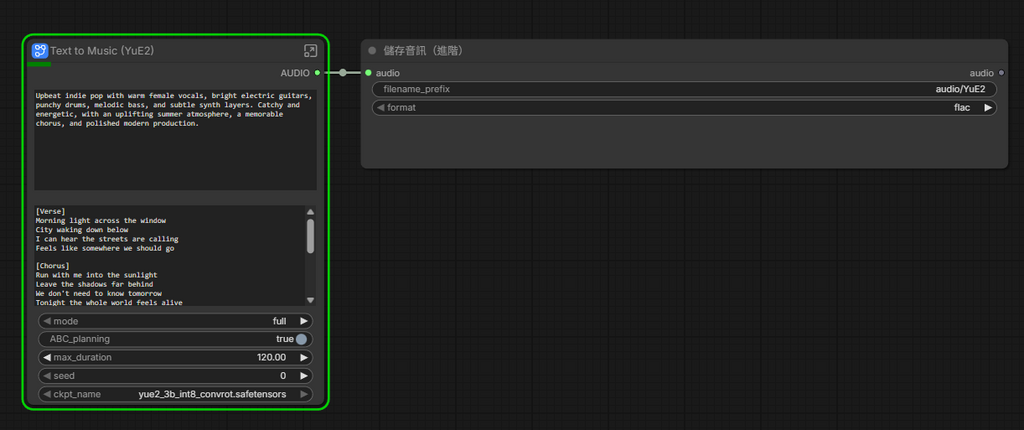Click the lyrics scrollbar up arrow
1024x430 pixels.
[310, 212]
